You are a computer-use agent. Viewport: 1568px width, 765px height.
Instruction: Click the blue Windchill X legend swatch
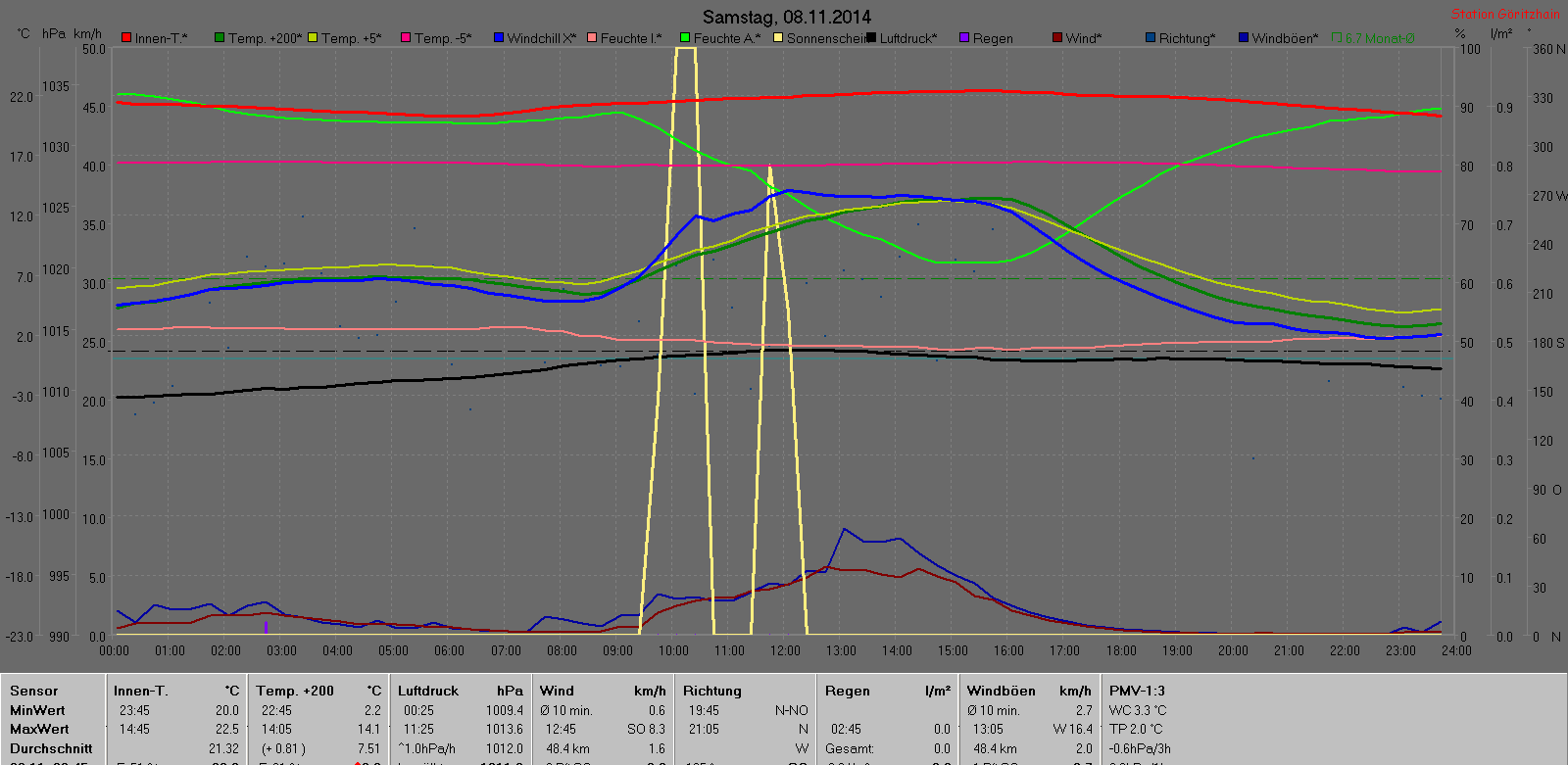499,38
